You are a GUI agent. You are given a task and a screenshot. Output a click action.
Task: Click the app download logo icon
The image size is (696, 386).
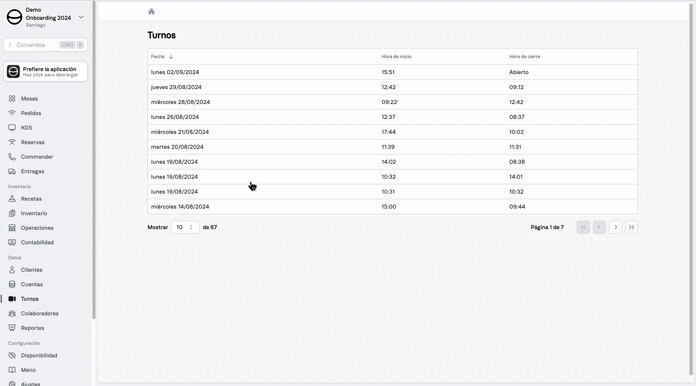click(13, 71)
